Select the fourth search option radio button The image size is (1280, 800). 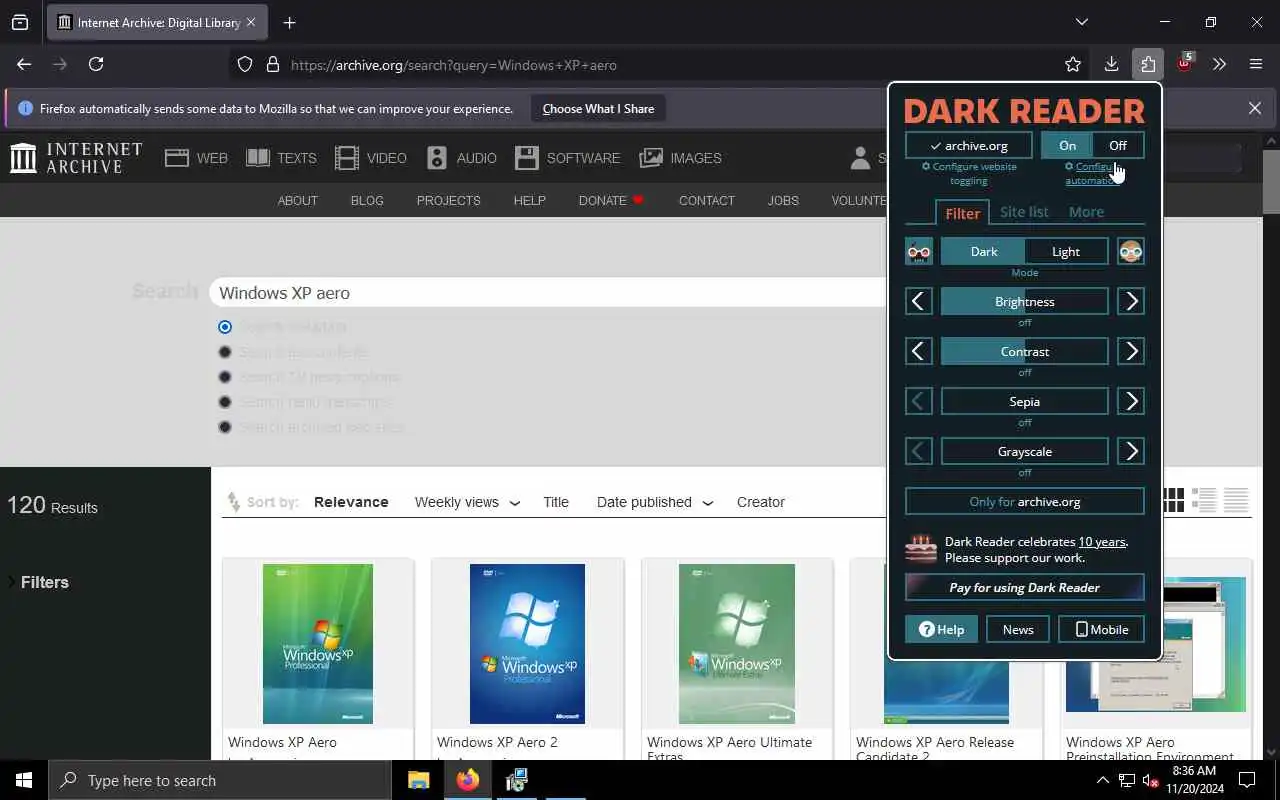225,402
